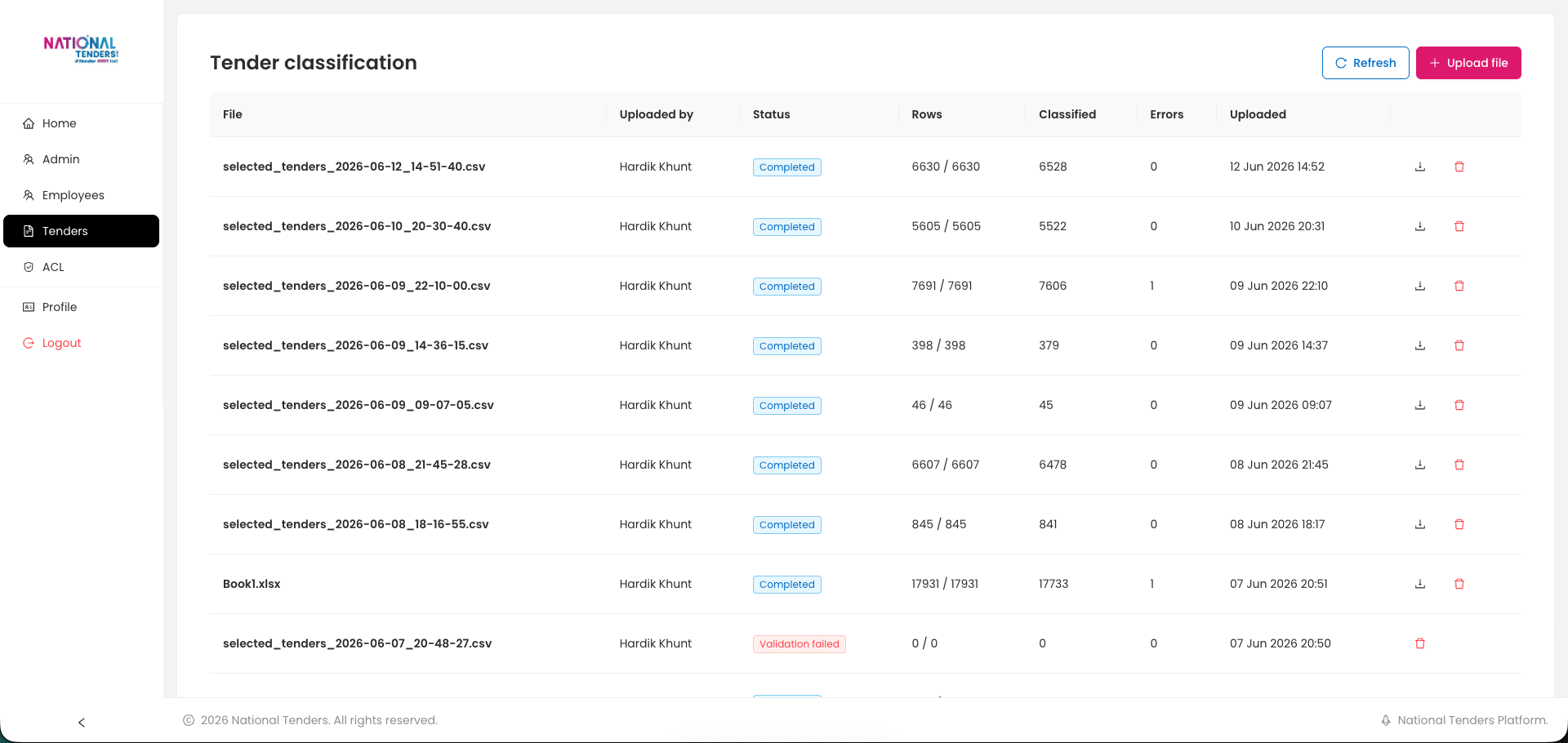Click the classified count 7606
Screen dimensions: 1568x743
tap(1053, 286)
